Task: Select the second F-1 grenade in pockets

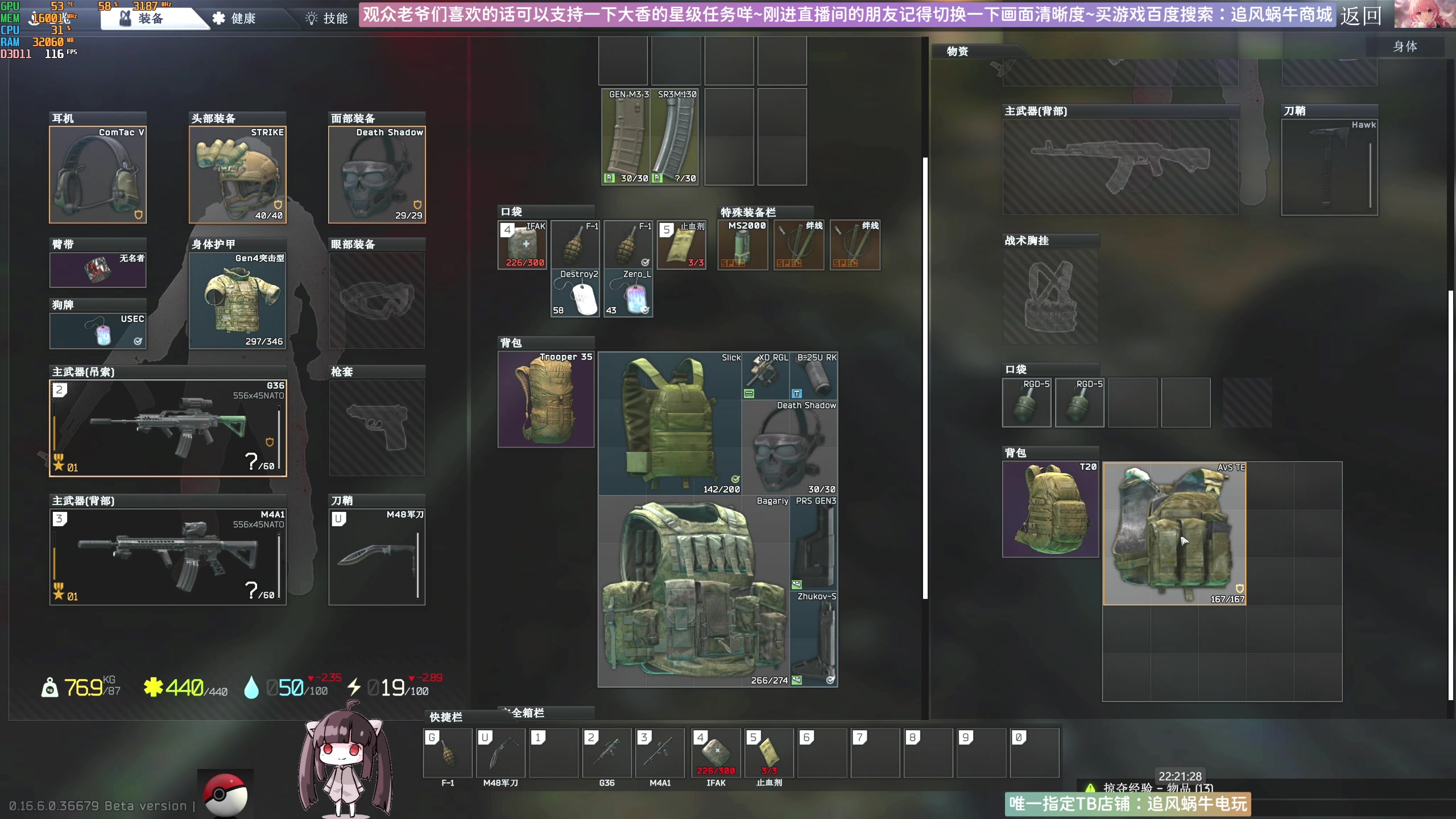Action: coord(628,245)
